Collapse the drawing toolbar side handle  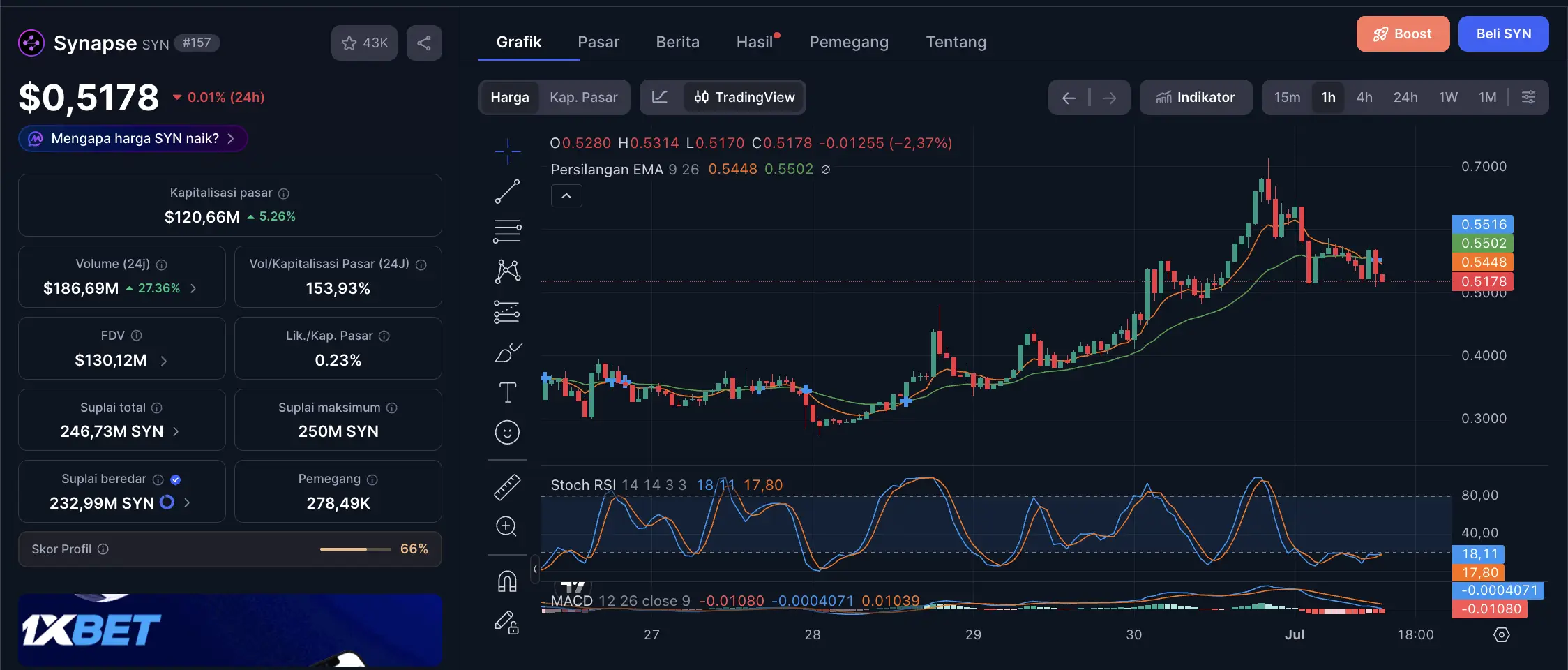(535, 569)
